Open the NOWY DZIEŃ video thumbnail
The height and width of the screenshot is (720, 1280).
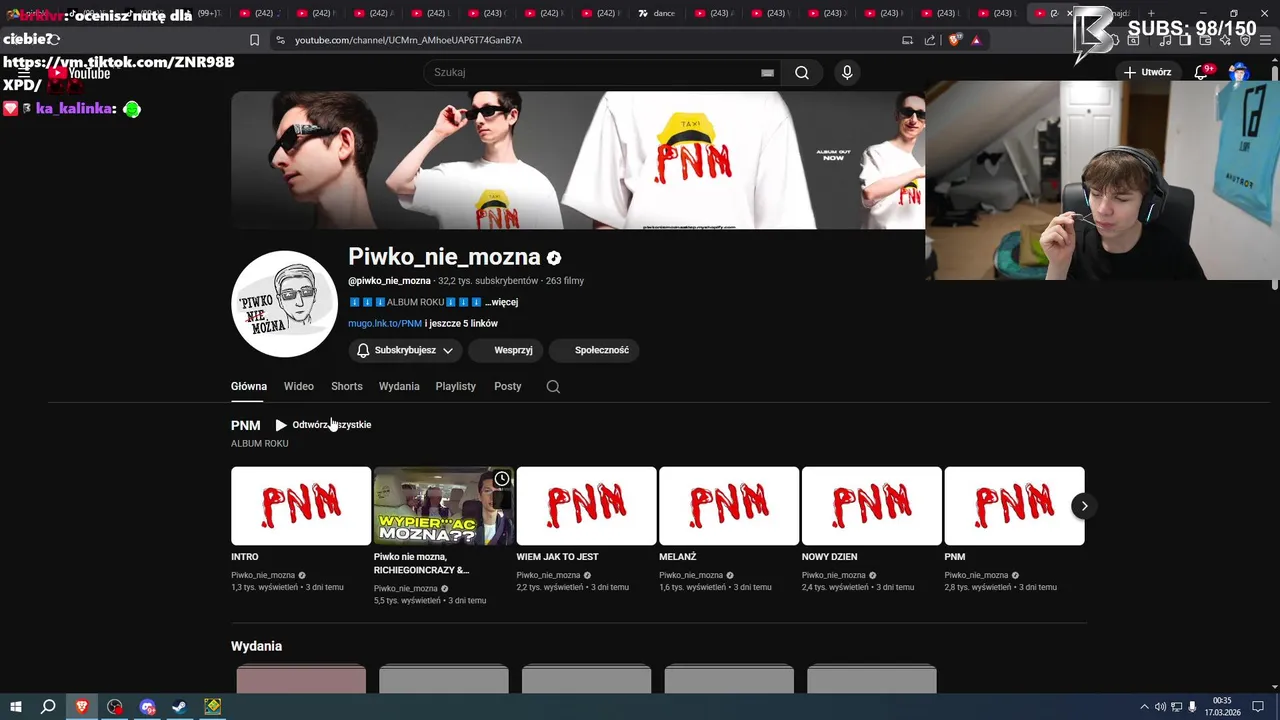[872, 506]
